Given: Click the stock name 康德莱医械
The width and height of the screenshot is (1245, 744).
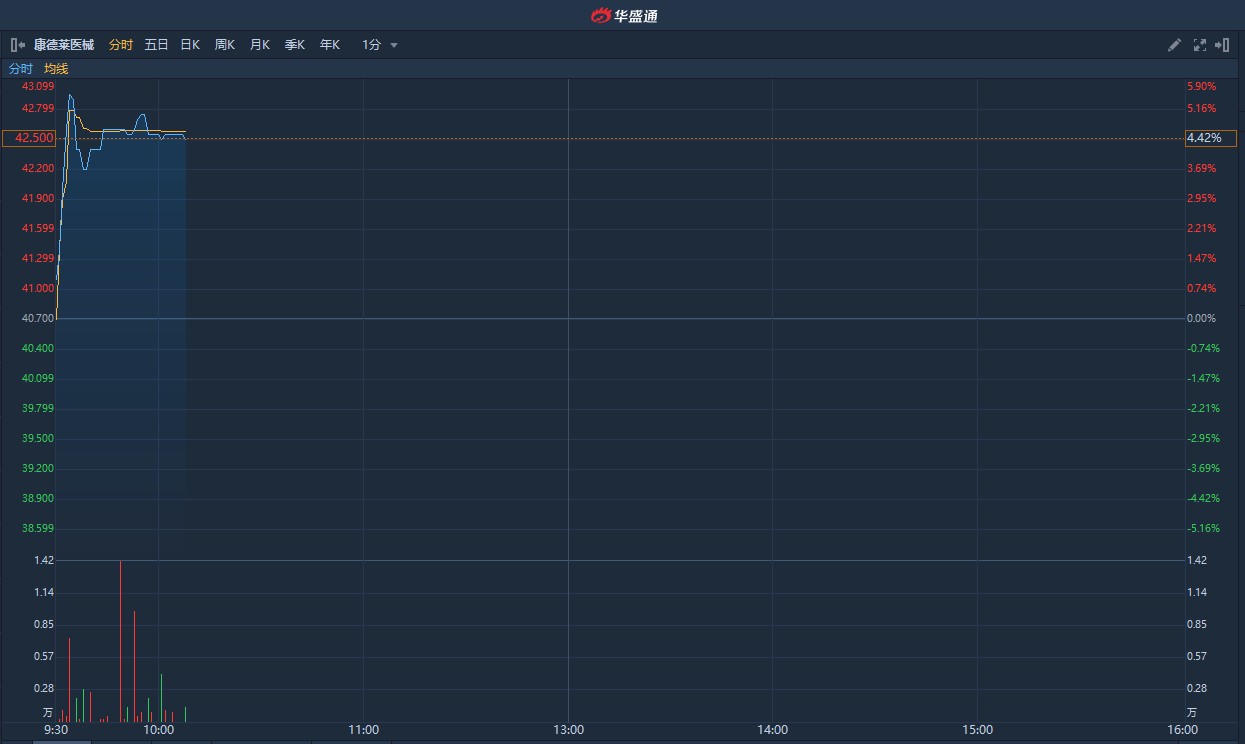Looking at the screenshot, I should point(64,45).
